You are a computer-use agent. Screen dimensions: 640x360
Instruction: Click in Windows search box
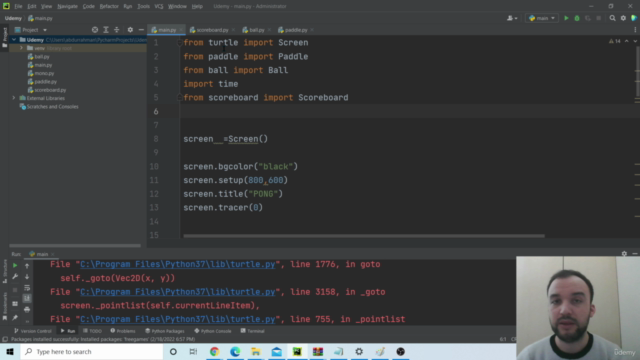pyautogui.click(x=92, y=351)
